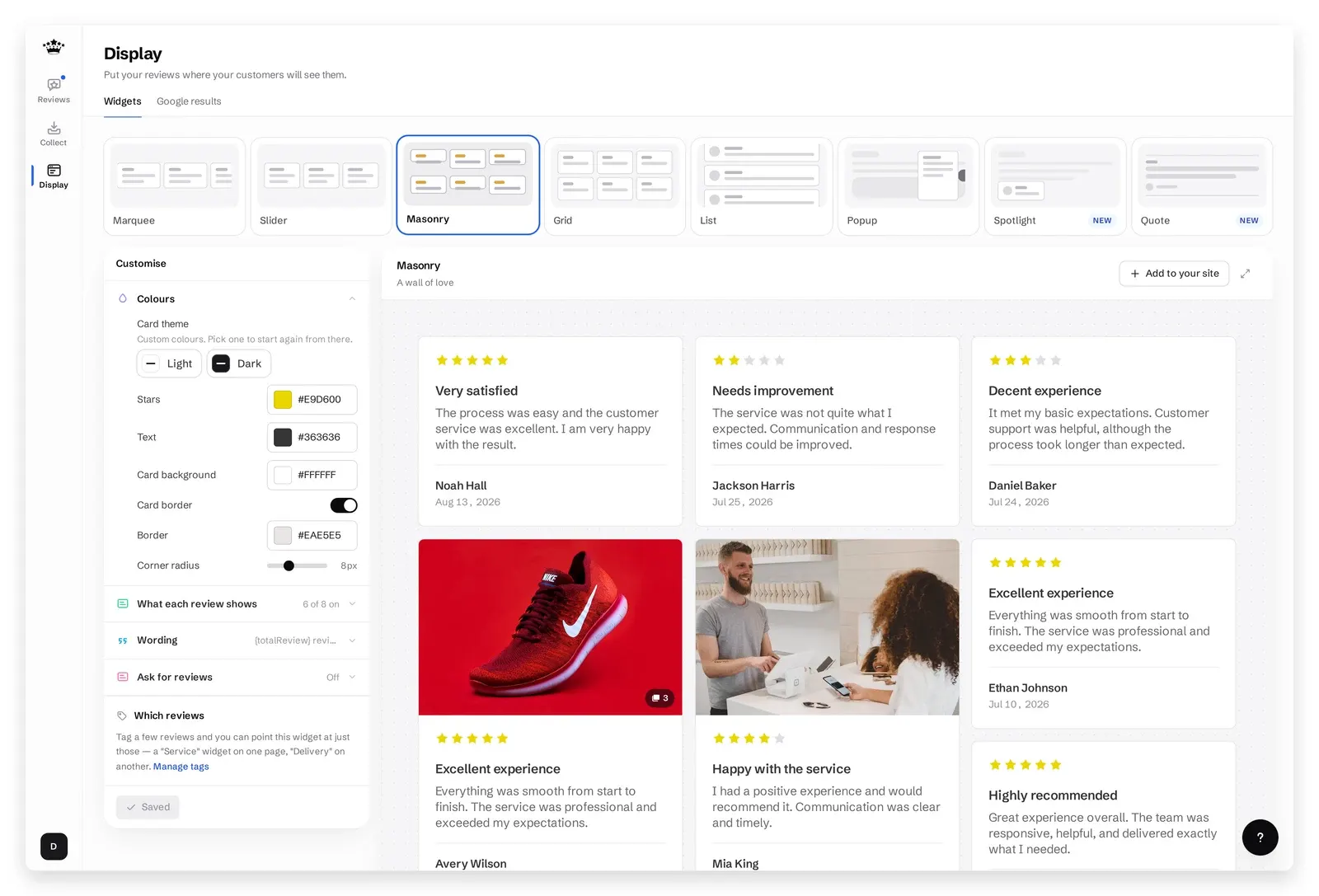Switch to the Widgets tab
This screenshot has width=1319, height=896.
[x=123, y=101]
